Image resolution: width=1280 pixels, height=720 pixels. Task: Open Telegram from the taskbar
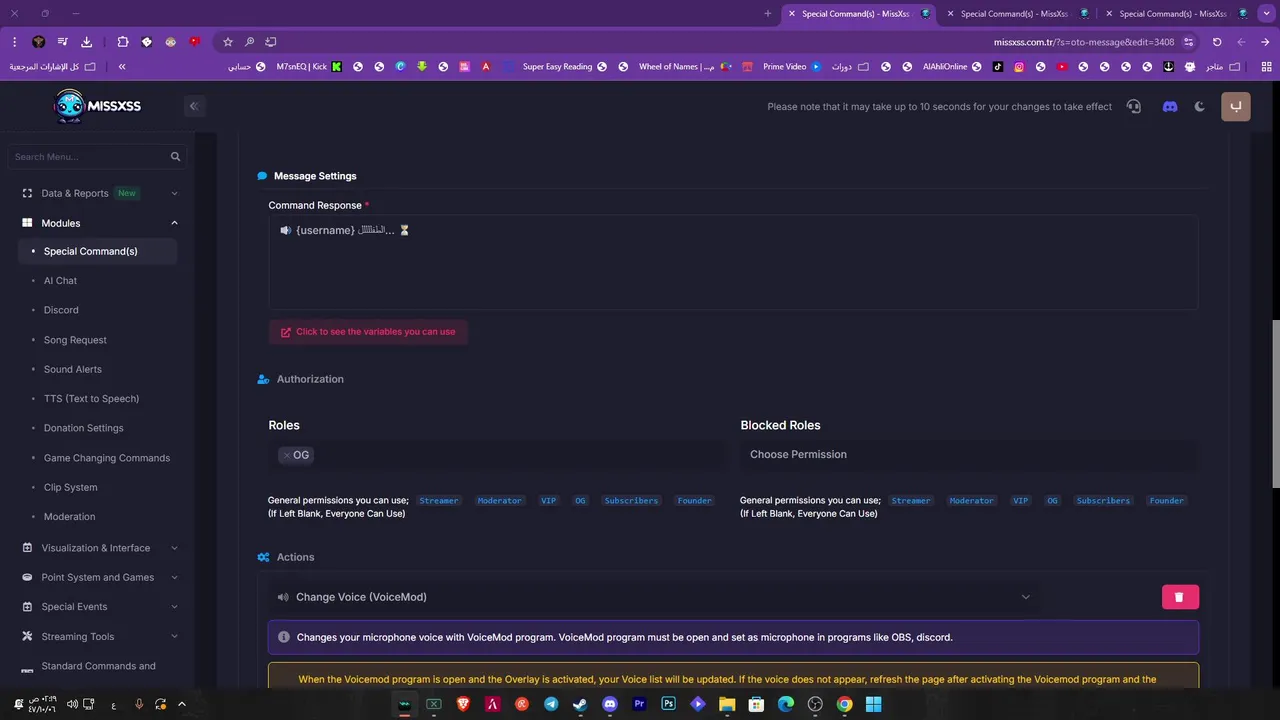(x=551, y=704)
